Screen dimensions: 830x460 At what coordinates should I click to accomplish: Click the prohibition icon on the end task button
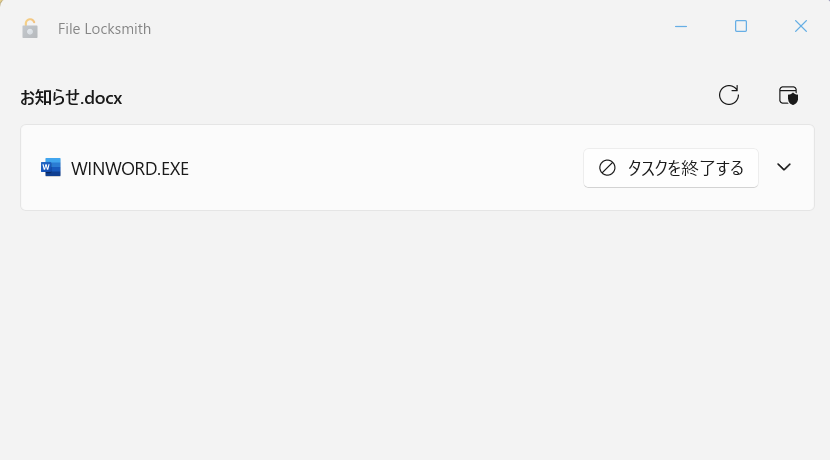click(607, 168)
